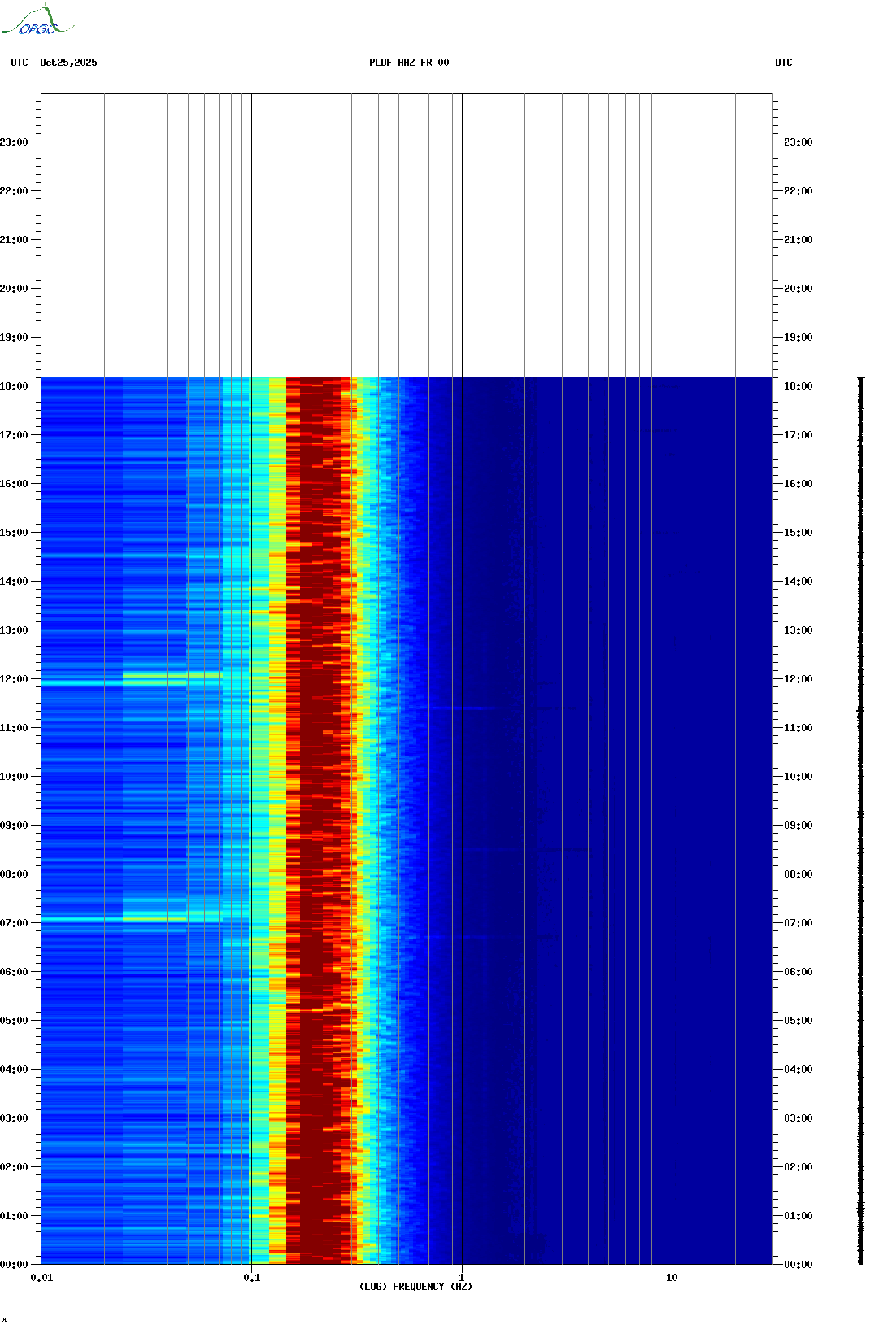Click the right-side 23:00 axis label
896x1329 pixels.
[x=798, y=142]
